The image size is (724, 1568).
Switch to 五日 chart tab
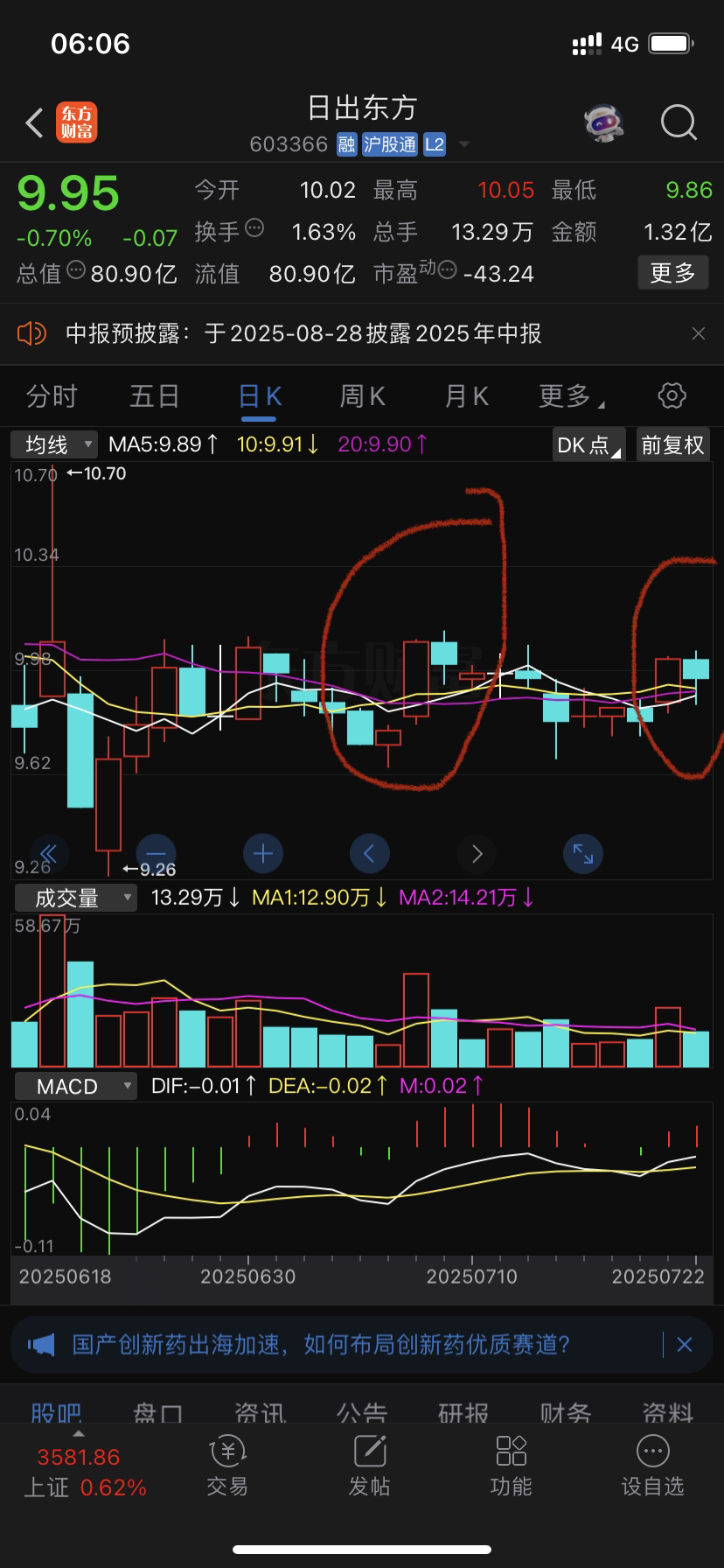pos(155,396)
